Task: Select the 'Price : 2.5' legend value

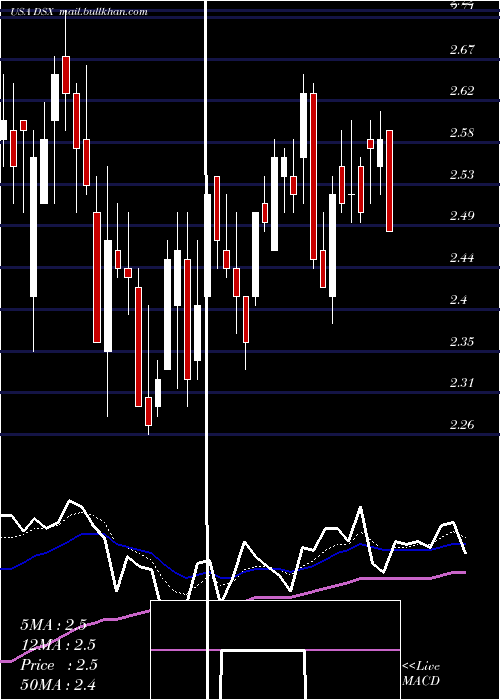Action: pyautogui.click(x=59, y=665)
